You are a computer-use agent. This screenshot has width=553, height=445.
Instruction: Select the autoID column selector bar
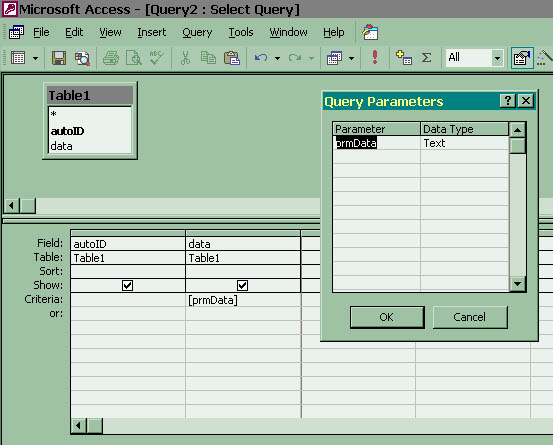[x=128, y=233]
